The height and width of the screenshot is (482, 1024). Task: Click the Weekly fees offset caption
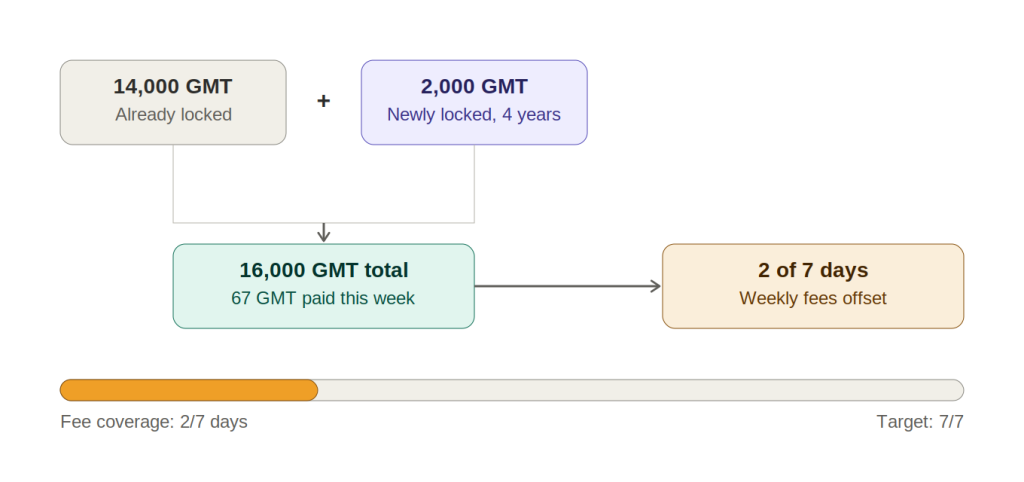pos(813,298)
